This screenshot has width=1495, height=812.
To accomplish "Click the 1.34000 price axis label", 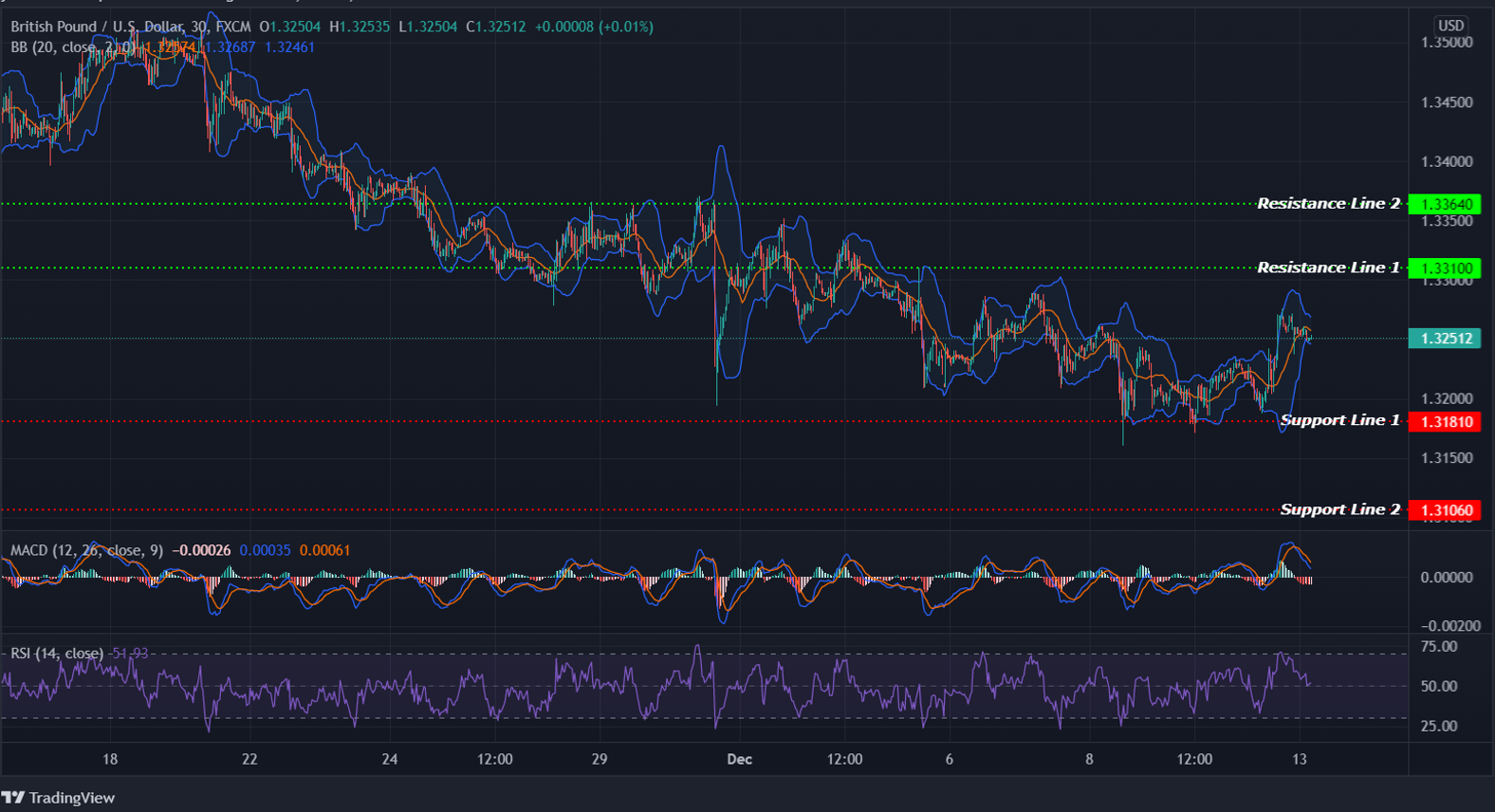I will pyautogui.click(x=1447, y=162).
